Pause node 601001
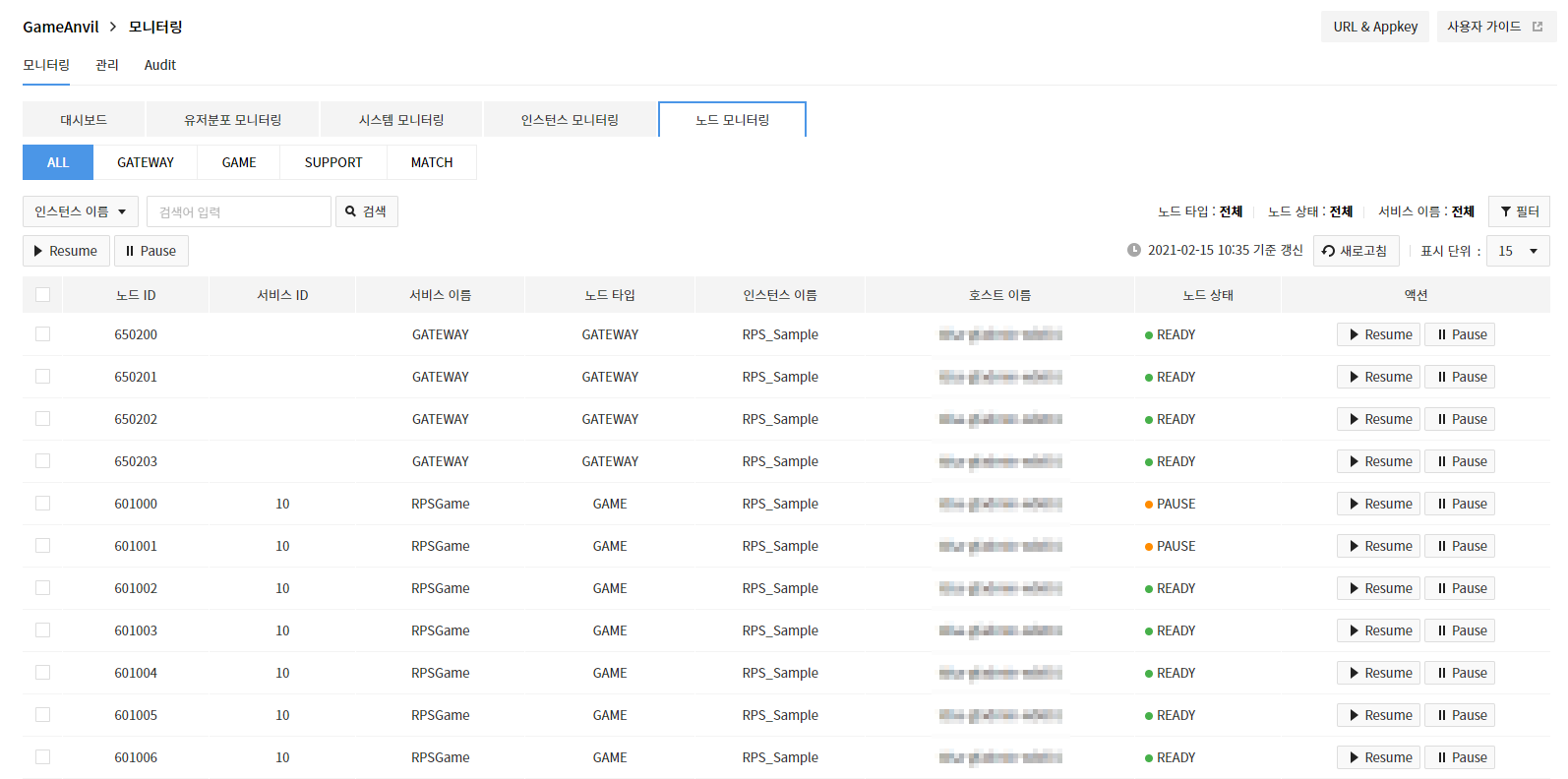Viewport: 1568px width, 779px height. [x=1460, y=546]
